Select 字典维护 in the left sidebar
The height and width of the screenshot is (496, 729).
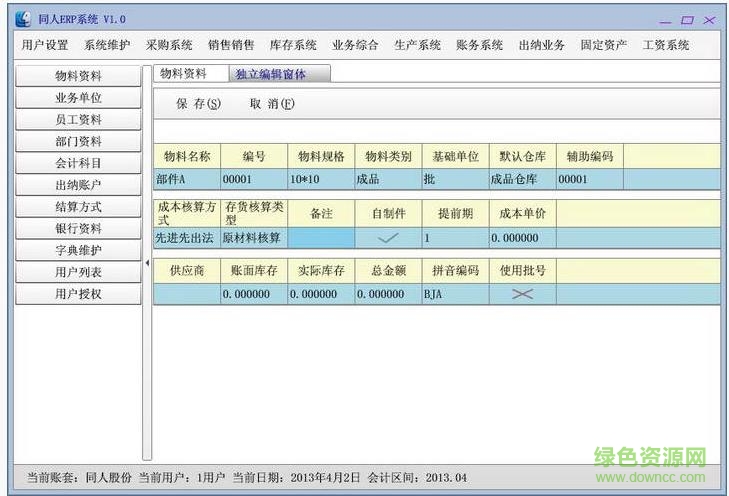click(x=78, y=251)
